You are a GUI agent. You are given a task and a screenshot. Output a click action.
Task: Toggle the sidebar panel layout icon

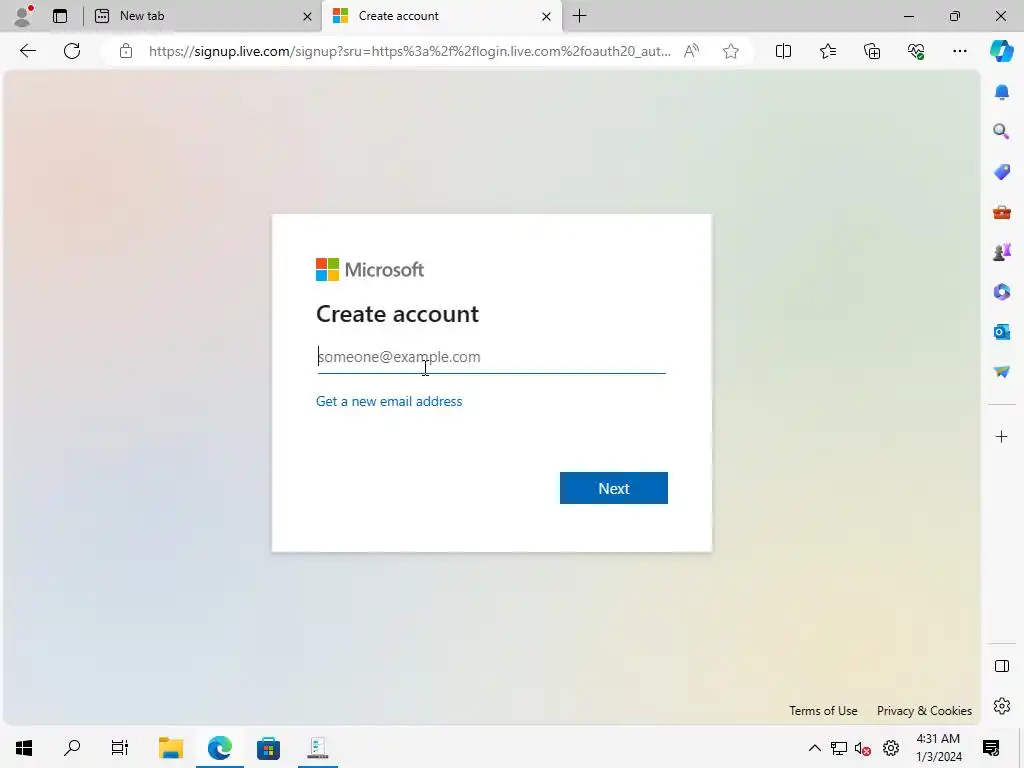1002,666
